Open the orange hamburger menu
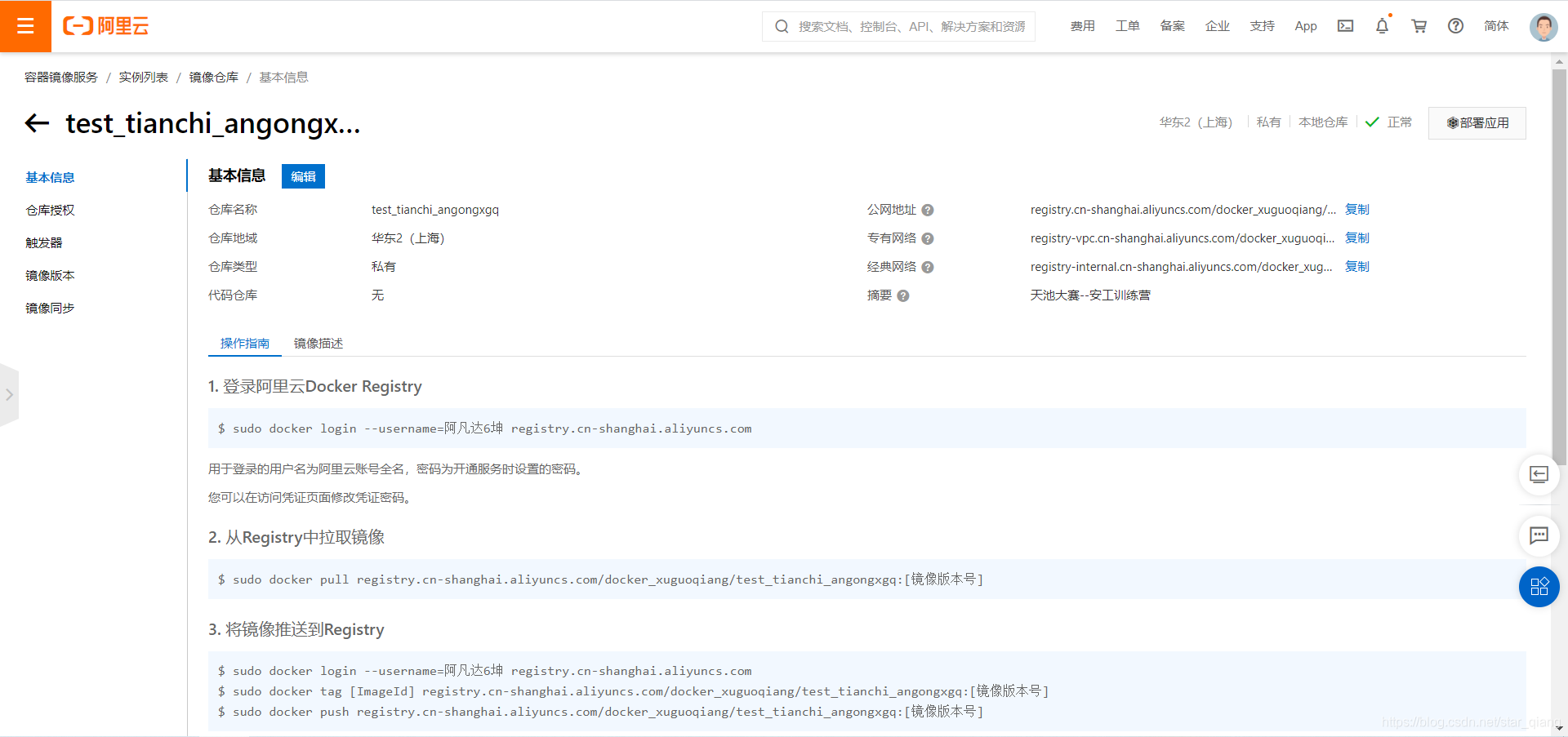 coord(25,26)
